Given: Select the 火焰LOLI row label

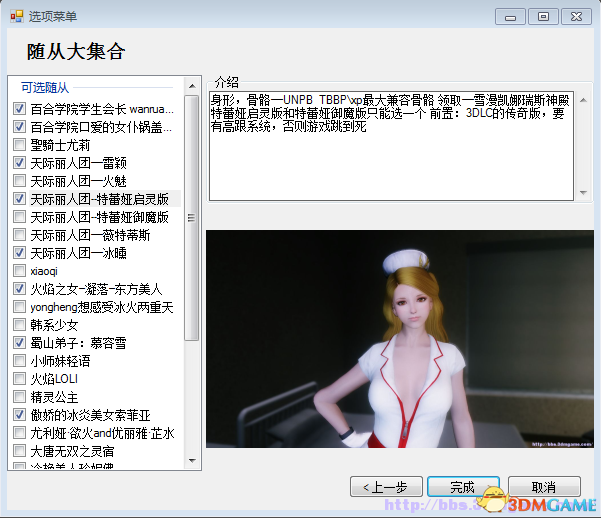Looking at the screenshot, I should tap(54, 379).
